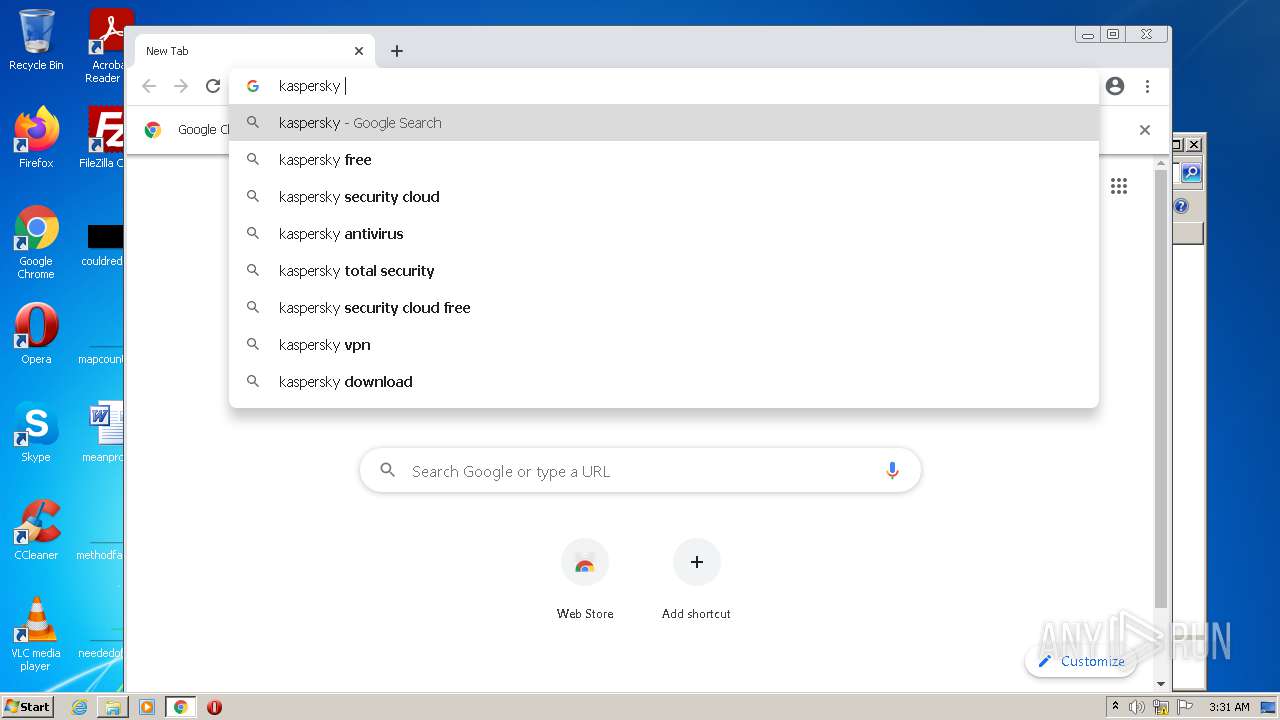
Task: Choose the kaspersky antivirus suggestion
Action: [664, 234]
